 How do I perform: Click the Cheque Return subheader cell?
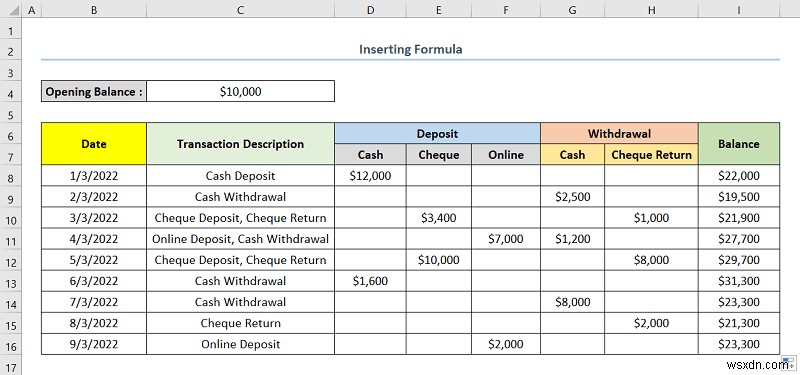[x=652, y=155]
